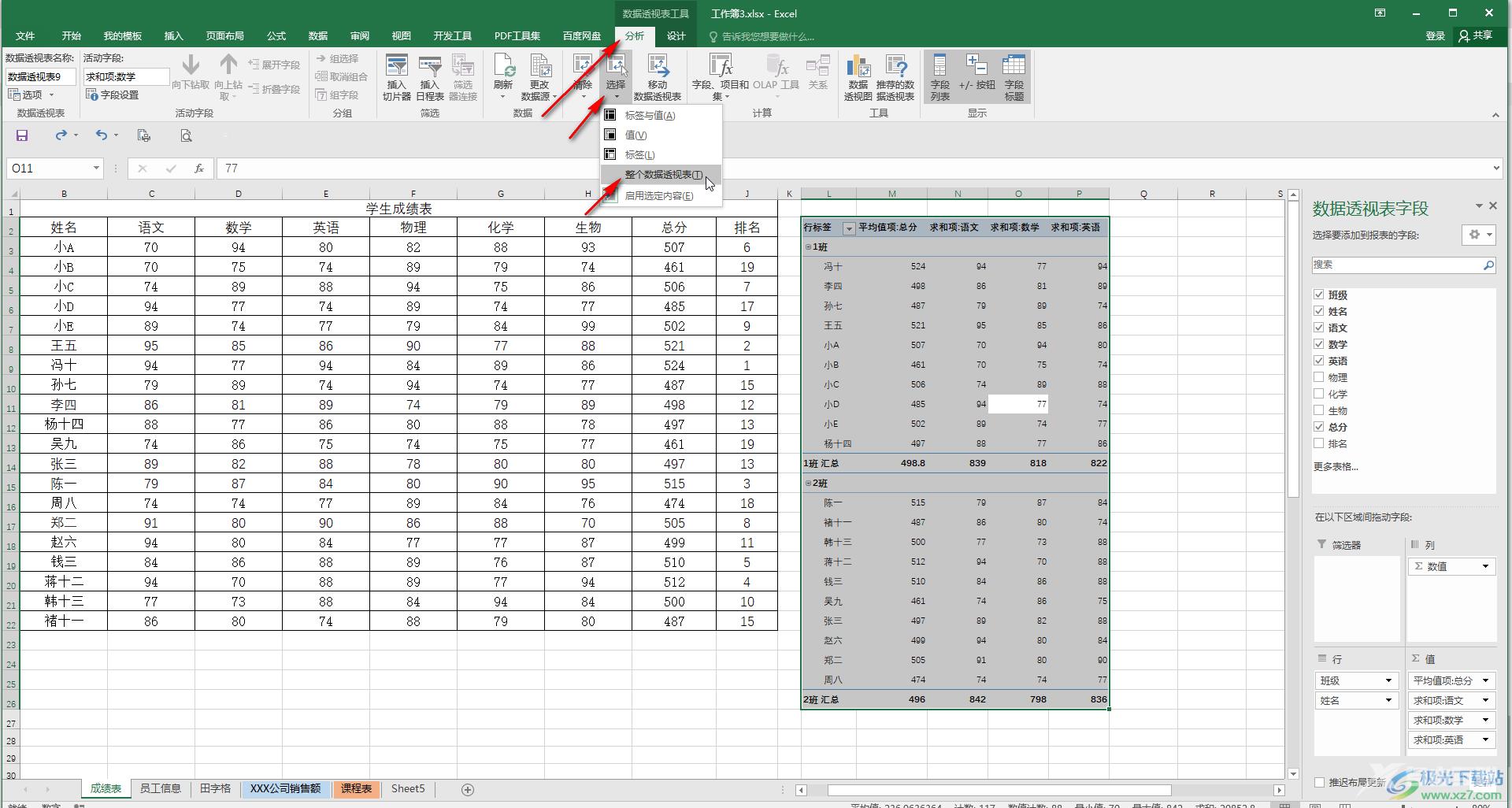
Task: Switch to the 员工信息 sheet tab
Action: click(x=161, y=788)
